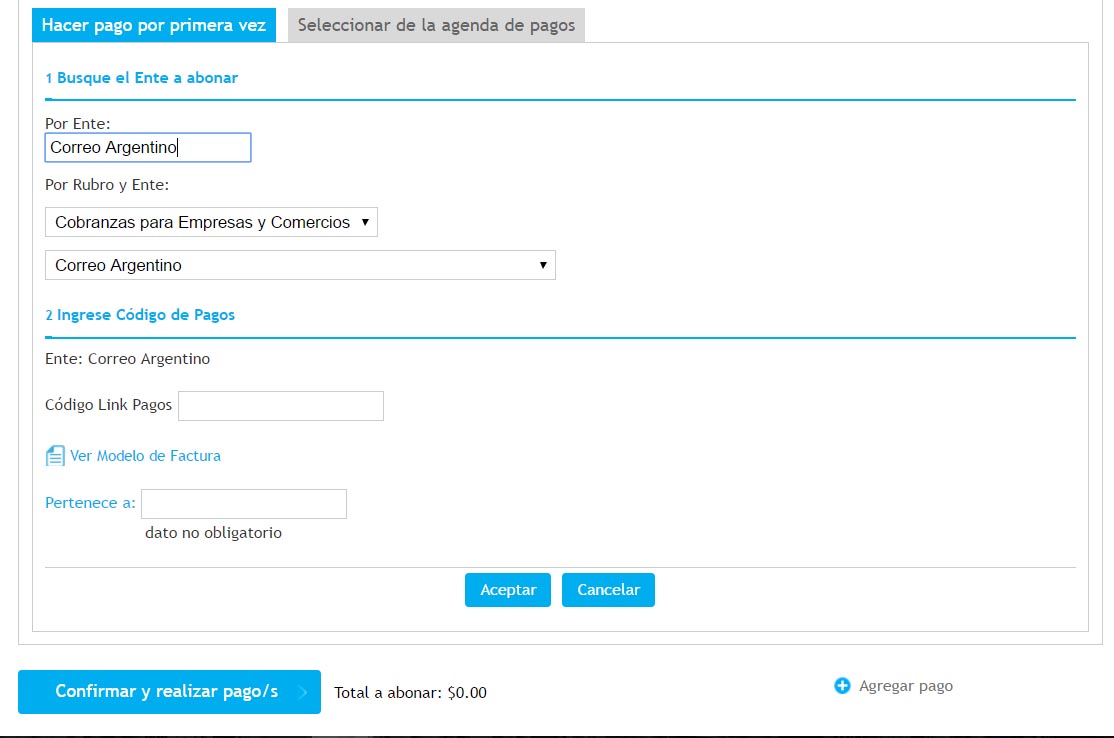Expand the 'Cobranzas para Empresas y Comercios' dropdown
Viewport: 1114px width, 738px height.
coord(211,222)
